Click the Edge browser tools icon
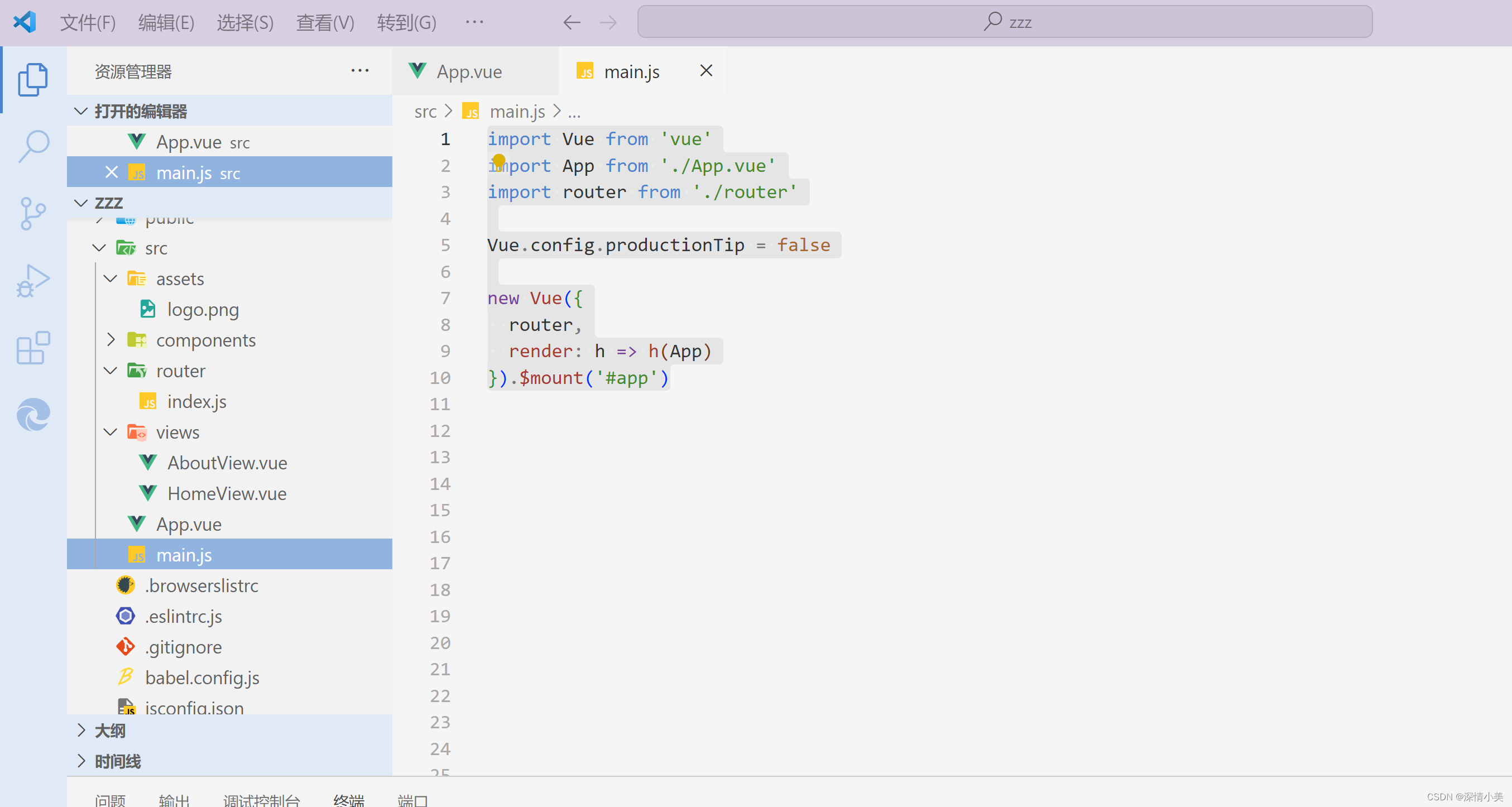This screenshot has height=807, width=1512. pyautogui.click(x=33, y=414)
